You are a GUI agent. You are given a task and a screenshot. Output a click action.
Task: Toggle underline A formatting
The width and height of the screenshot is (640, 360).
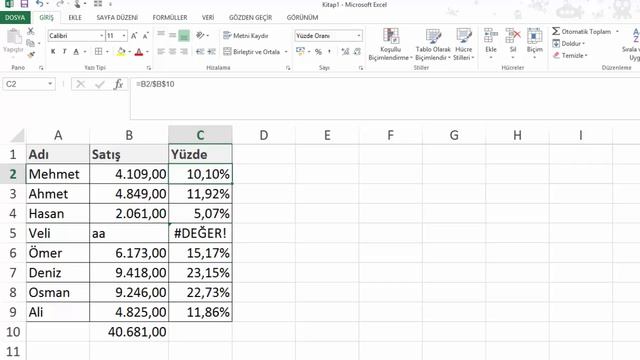pyautogui.click(x=76, y=51)
